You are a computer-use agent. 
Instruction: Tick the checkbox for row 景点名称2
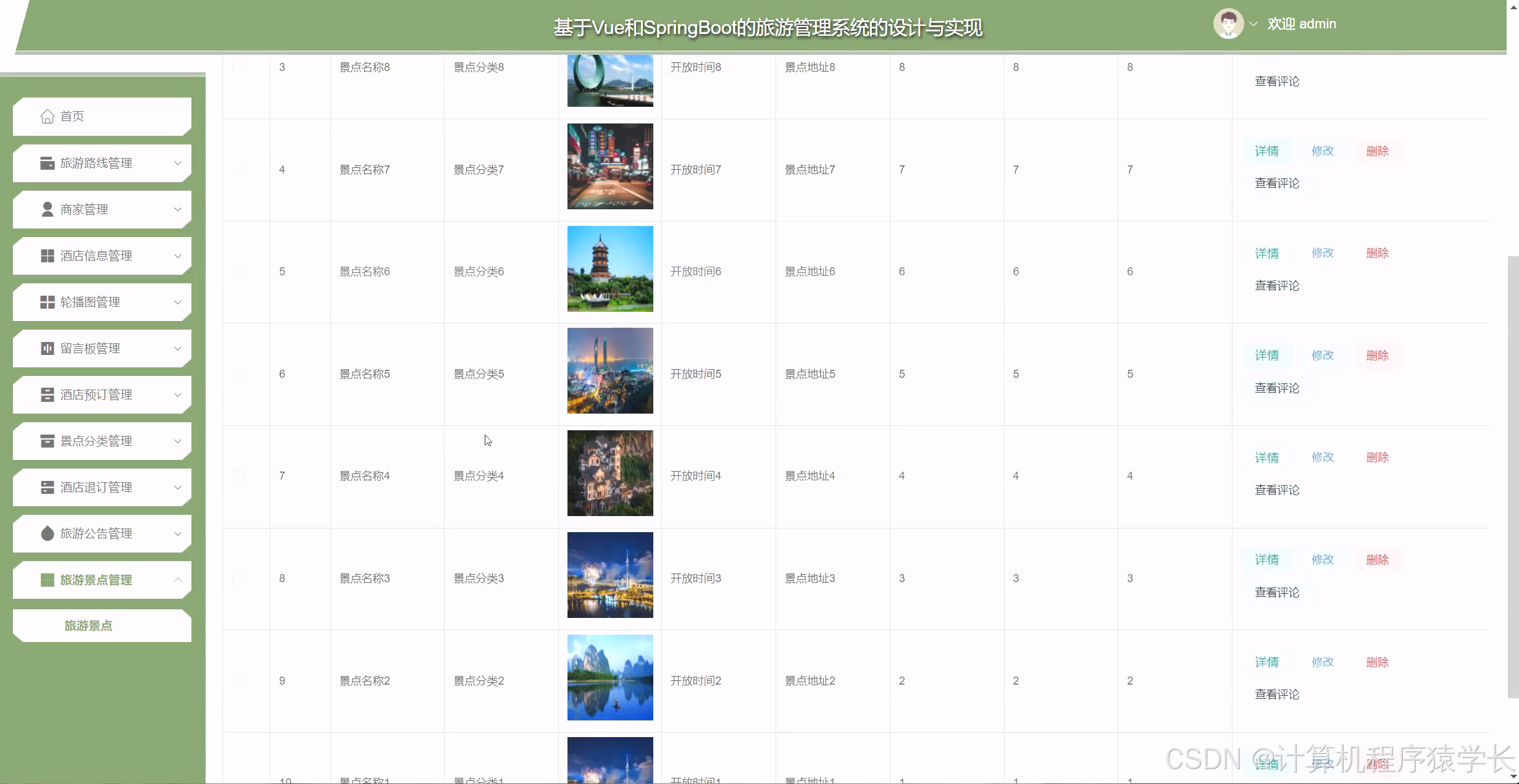[x=238, y=681]
